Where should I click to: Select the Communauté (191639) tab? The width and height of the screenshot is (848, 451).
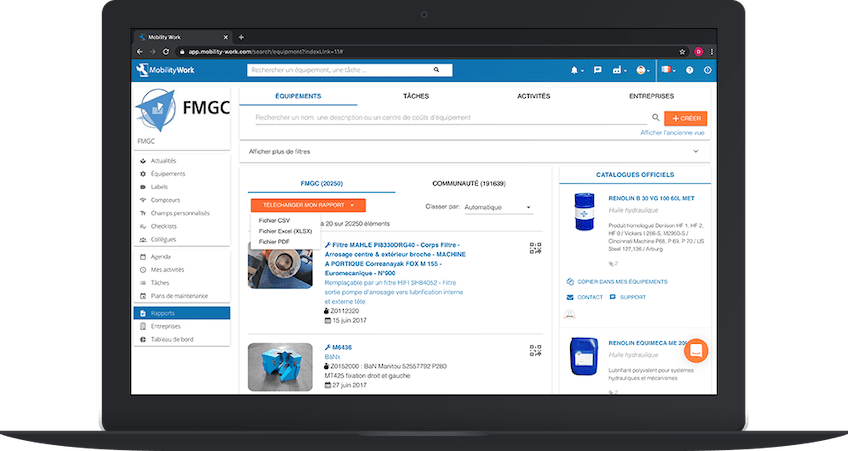[469, 184]
